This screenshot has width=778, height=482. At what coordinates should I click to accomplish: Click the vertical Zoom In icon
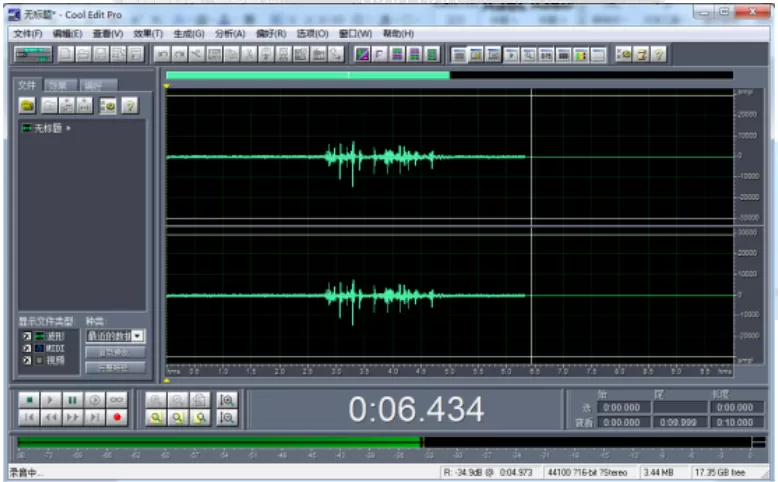(227, 400)
